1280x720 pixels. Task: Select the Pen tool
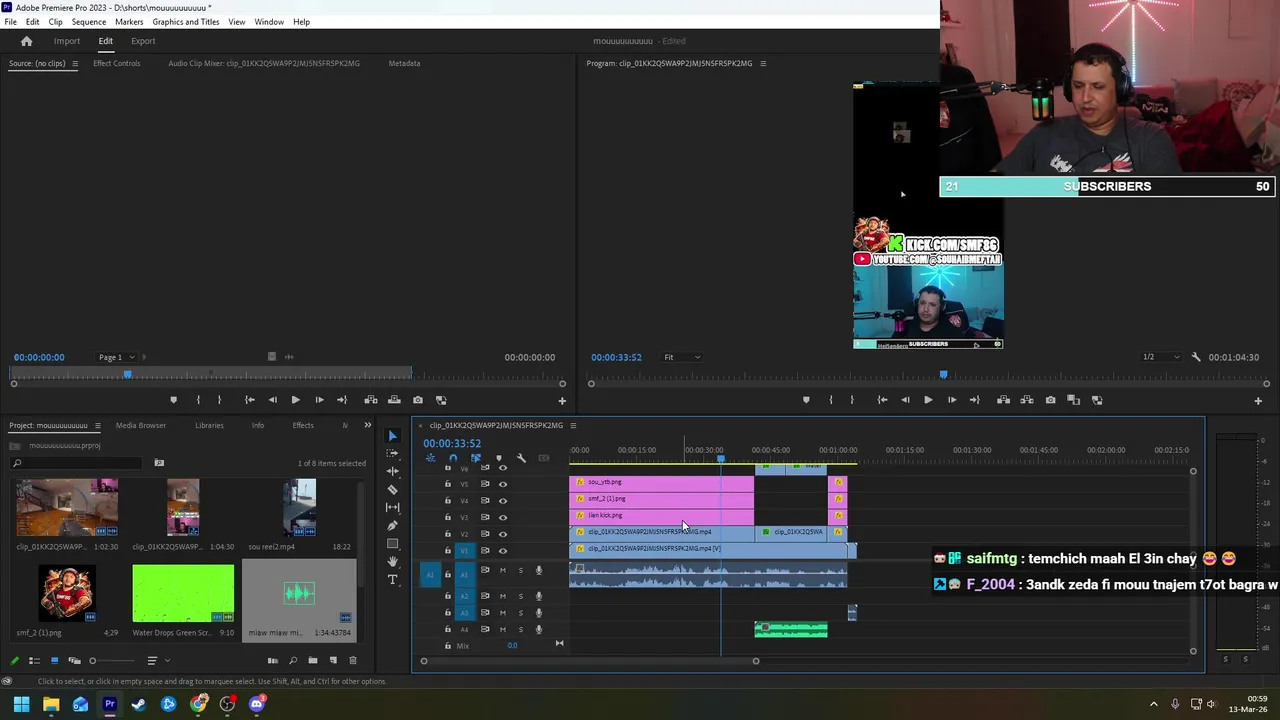[392, 525]
